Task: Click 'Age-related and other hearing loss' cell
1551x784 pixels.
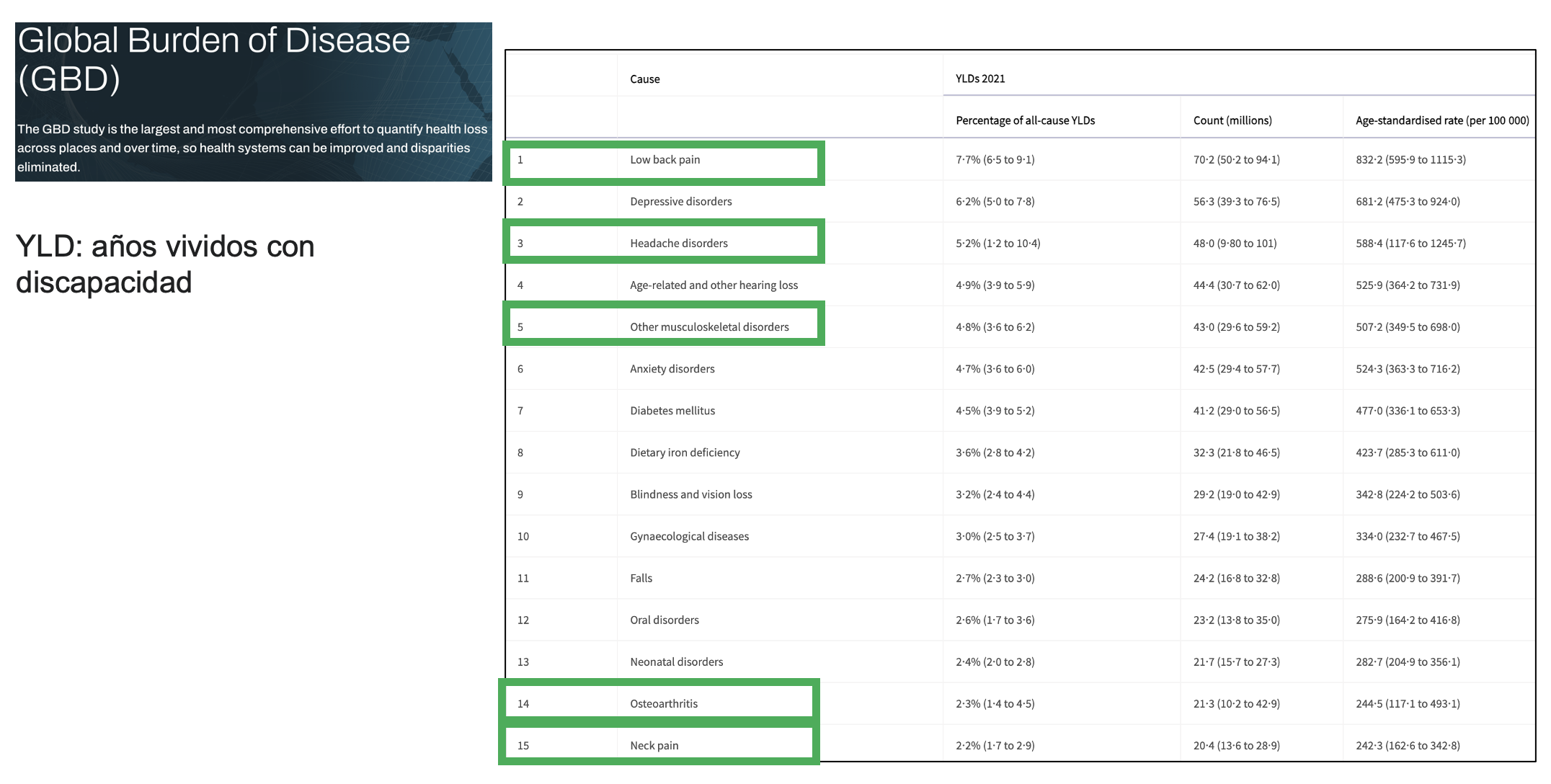Action: click(x=714, y=285)
